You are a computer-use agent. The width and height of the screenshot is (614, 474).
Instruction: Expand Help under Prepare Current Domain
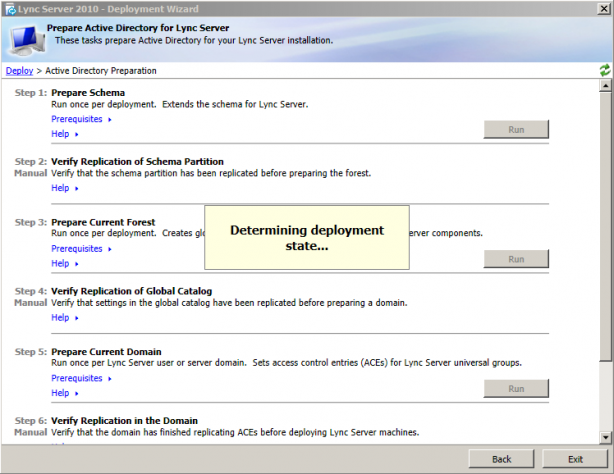(x=65, y=393)
